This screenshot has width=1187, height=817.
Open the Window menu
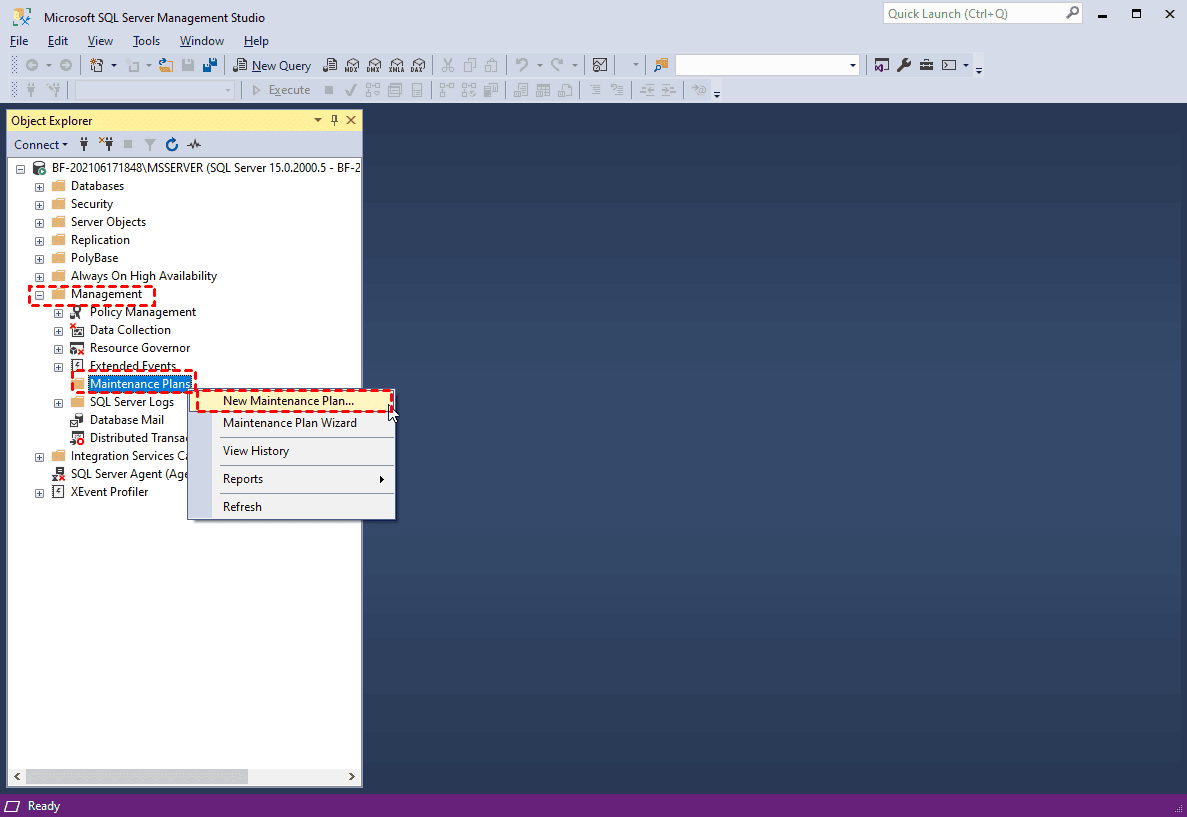201,41
